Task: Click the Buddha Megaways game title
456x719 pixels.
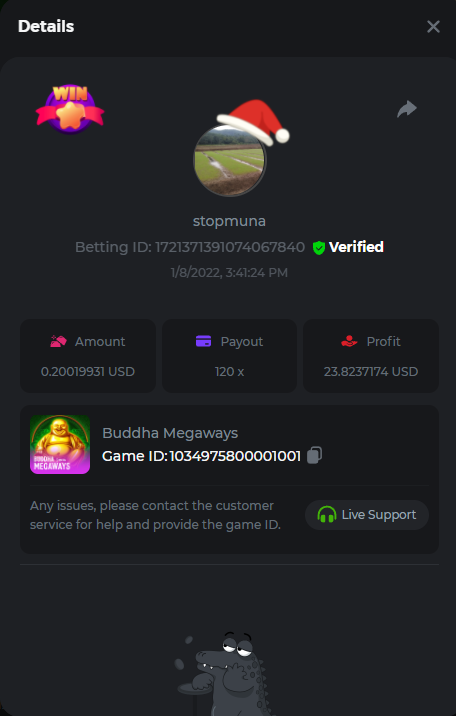Action: pyautogui.click(x=170, y=433)
